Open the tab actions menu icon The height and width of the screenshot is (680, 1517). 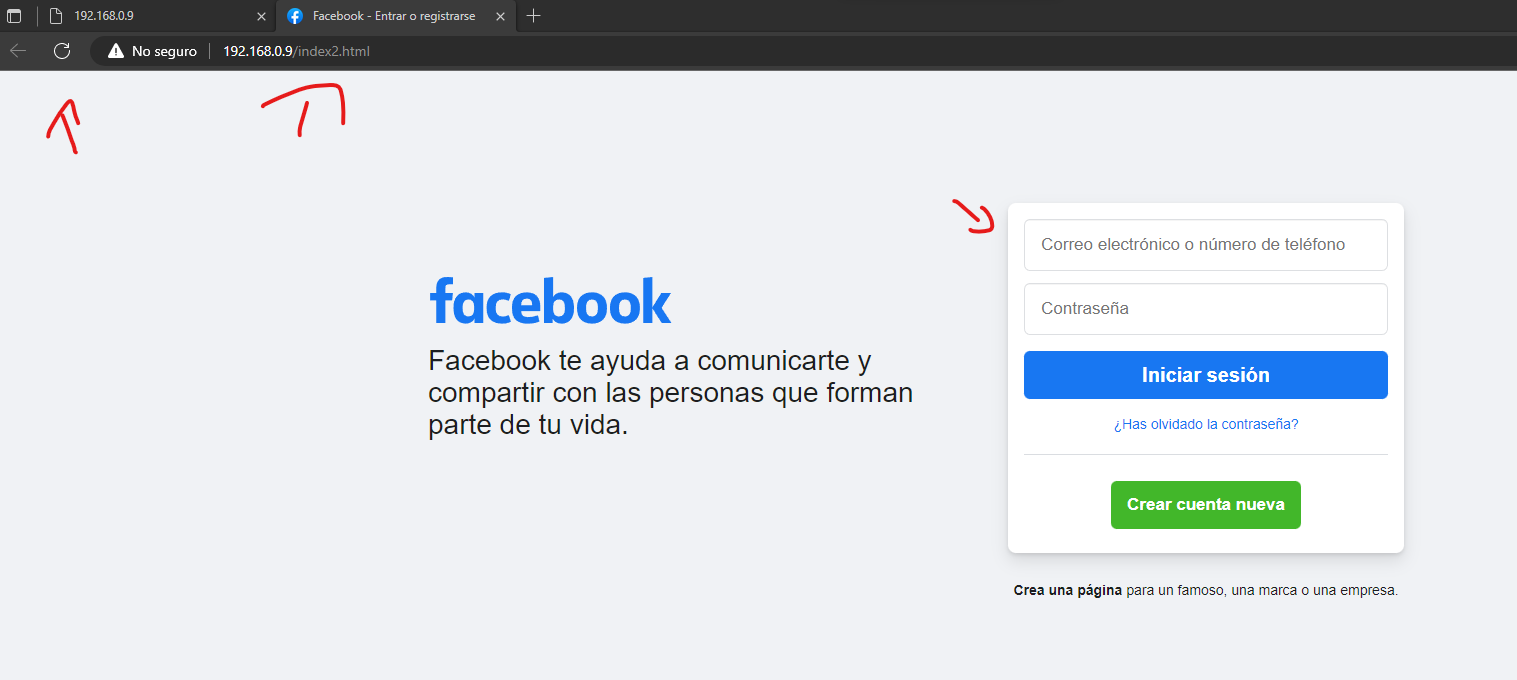coord(14,16)
